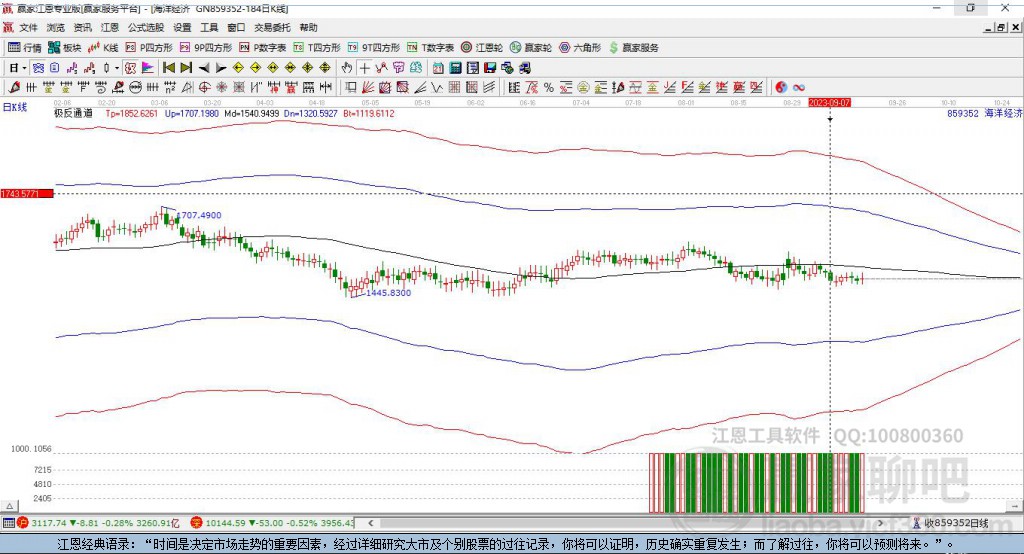Switch to K线 chart view
Viewport: 1024px width, 554px height.
(x=104, y=47)
